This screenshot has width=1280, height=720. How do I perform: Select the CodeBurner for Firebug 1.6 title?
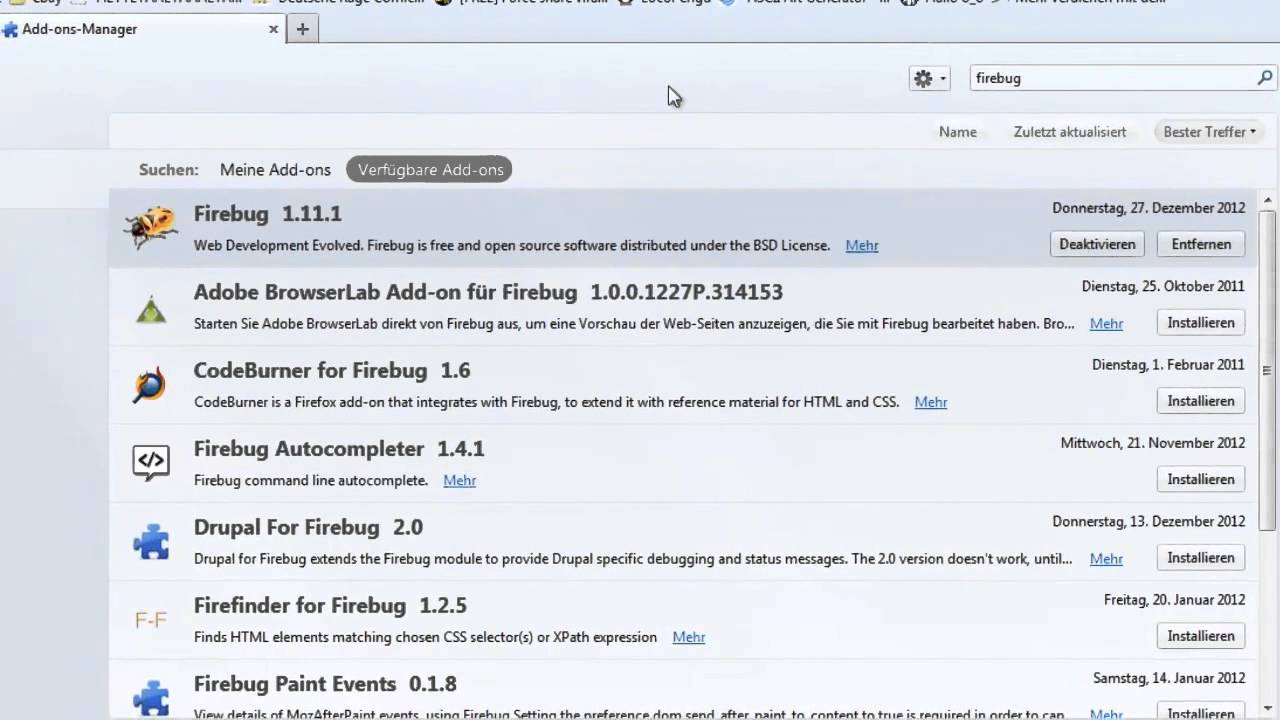point(332,370)
